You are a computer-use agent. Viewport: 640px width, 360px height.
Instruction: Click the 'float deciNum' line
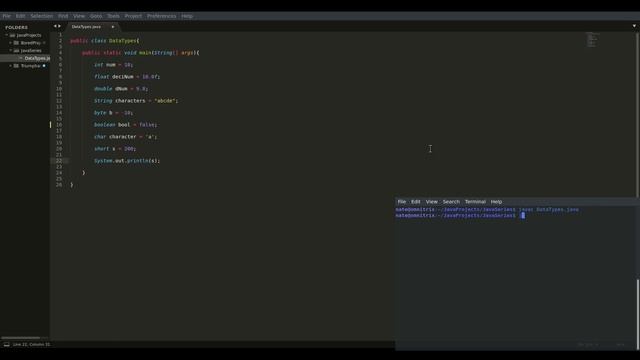(x=127, y=77)
